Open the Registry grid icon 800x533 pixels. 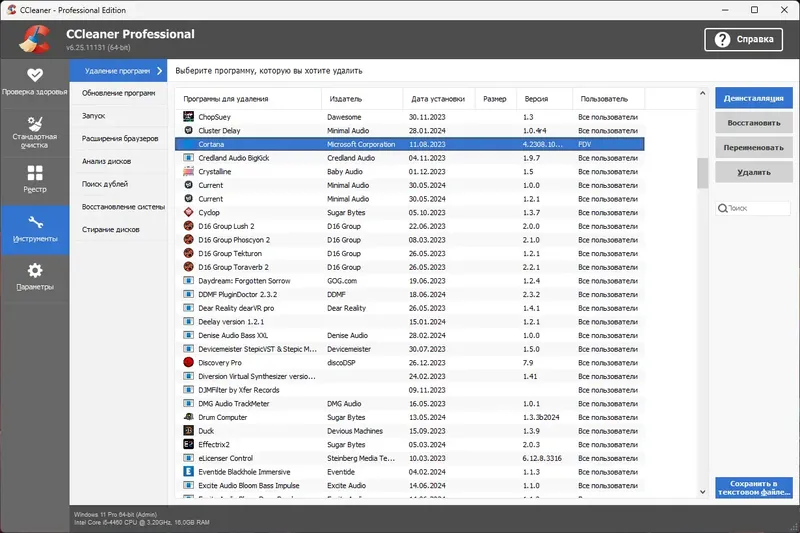pyautogui.click(x=34, y=174)
